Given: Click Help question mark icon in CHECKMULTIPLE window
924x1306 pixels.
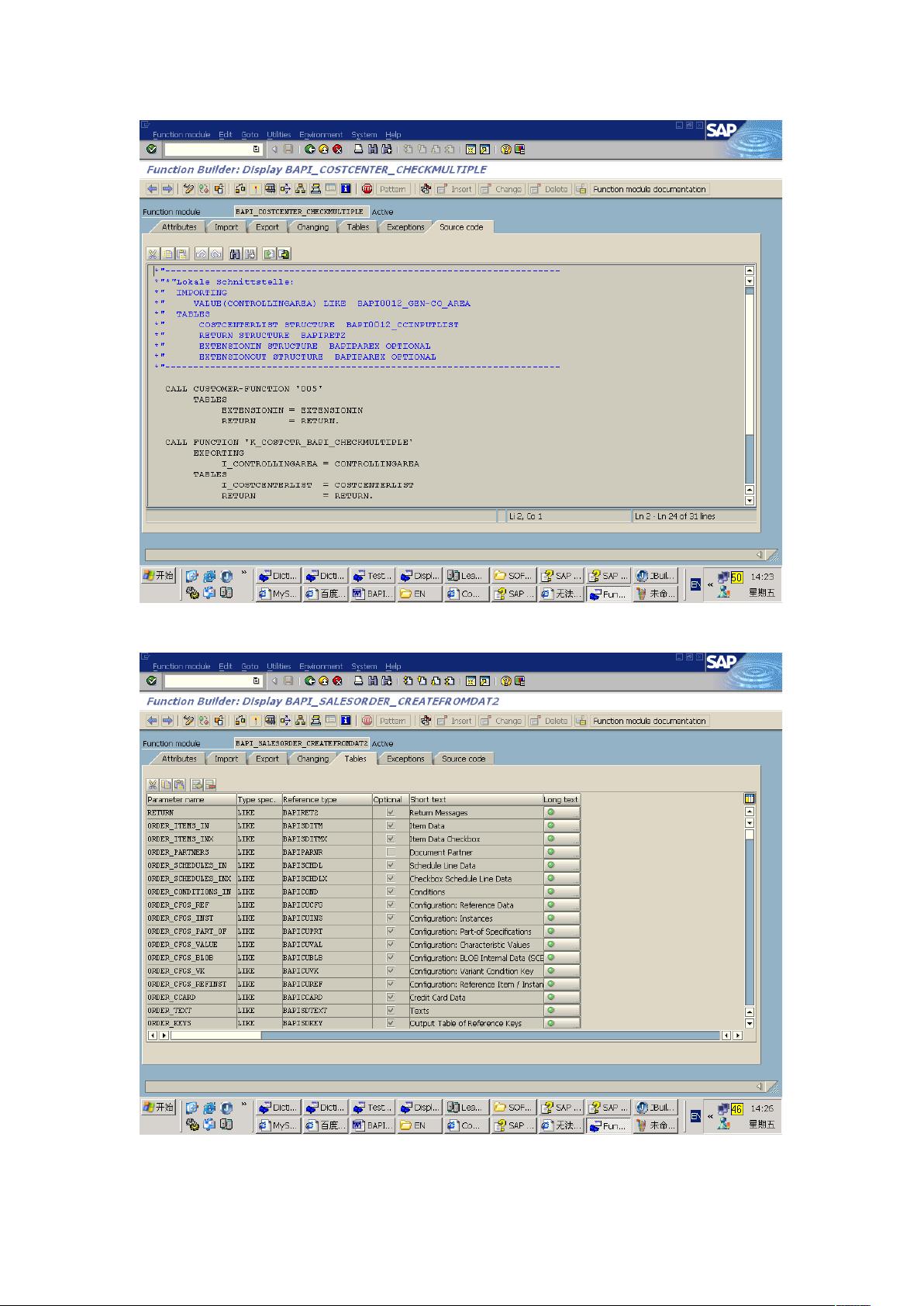Looking at the screenshot, I should coord(506,150).
